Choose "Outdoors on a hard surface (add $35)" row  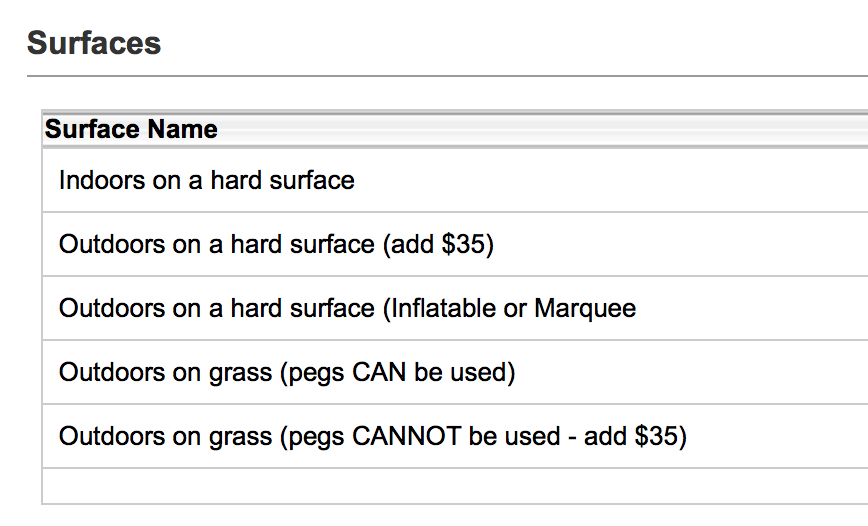tap(276, 245)
